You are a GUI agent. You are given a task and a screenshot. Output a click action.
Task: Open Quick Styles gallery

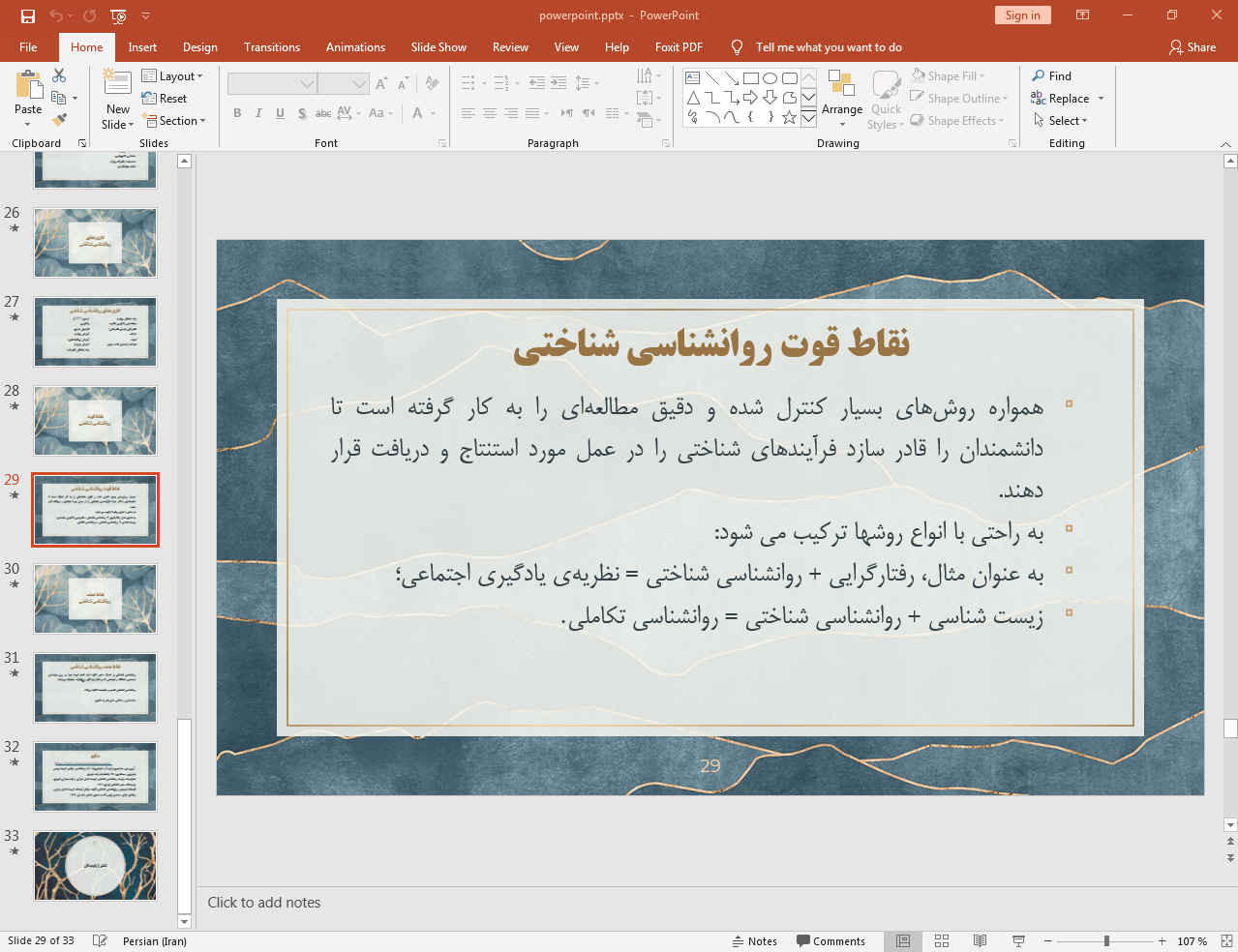tap(886, 99)
